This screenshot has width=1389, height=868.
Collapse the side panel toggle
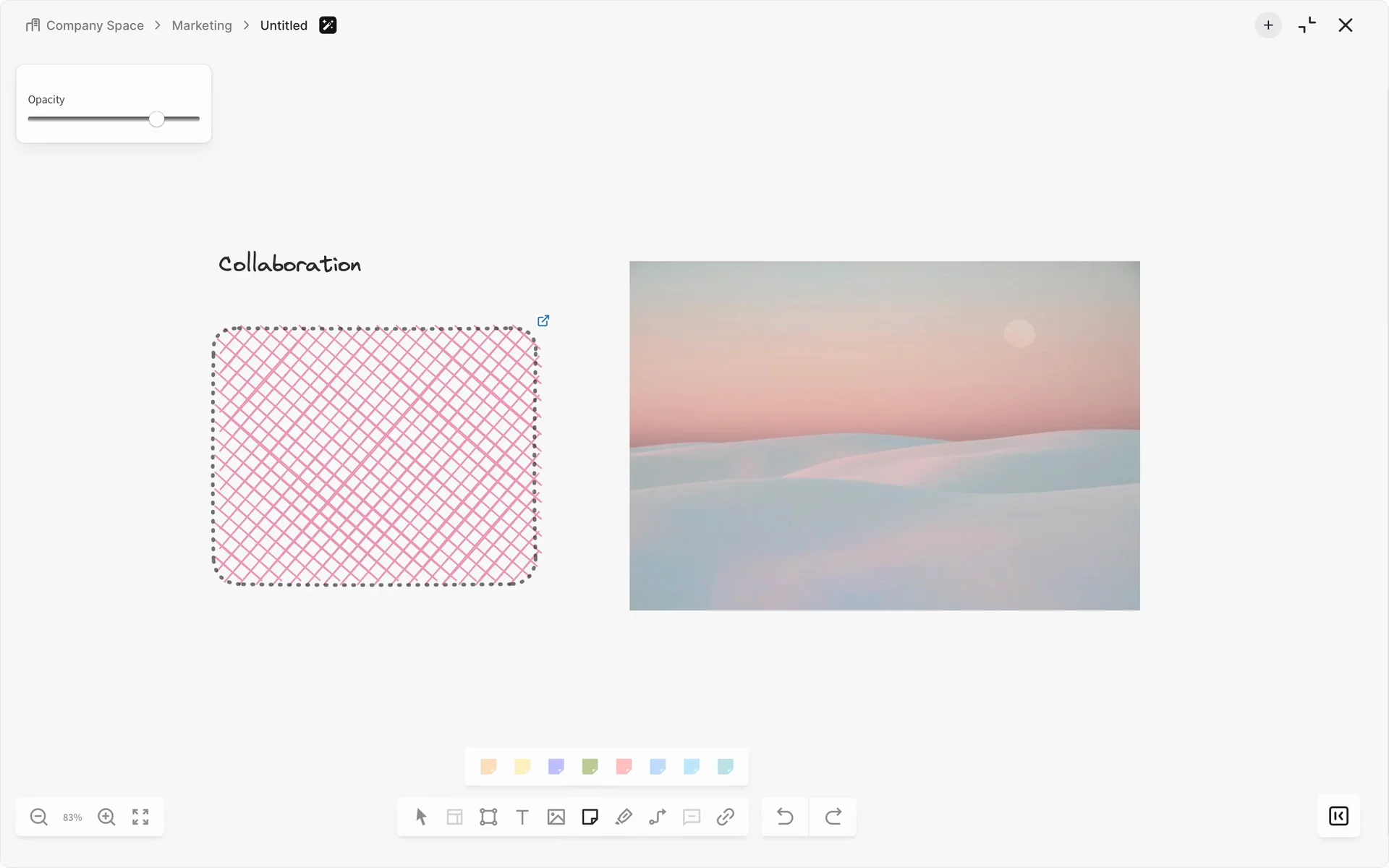click(x=1338, y=816)
